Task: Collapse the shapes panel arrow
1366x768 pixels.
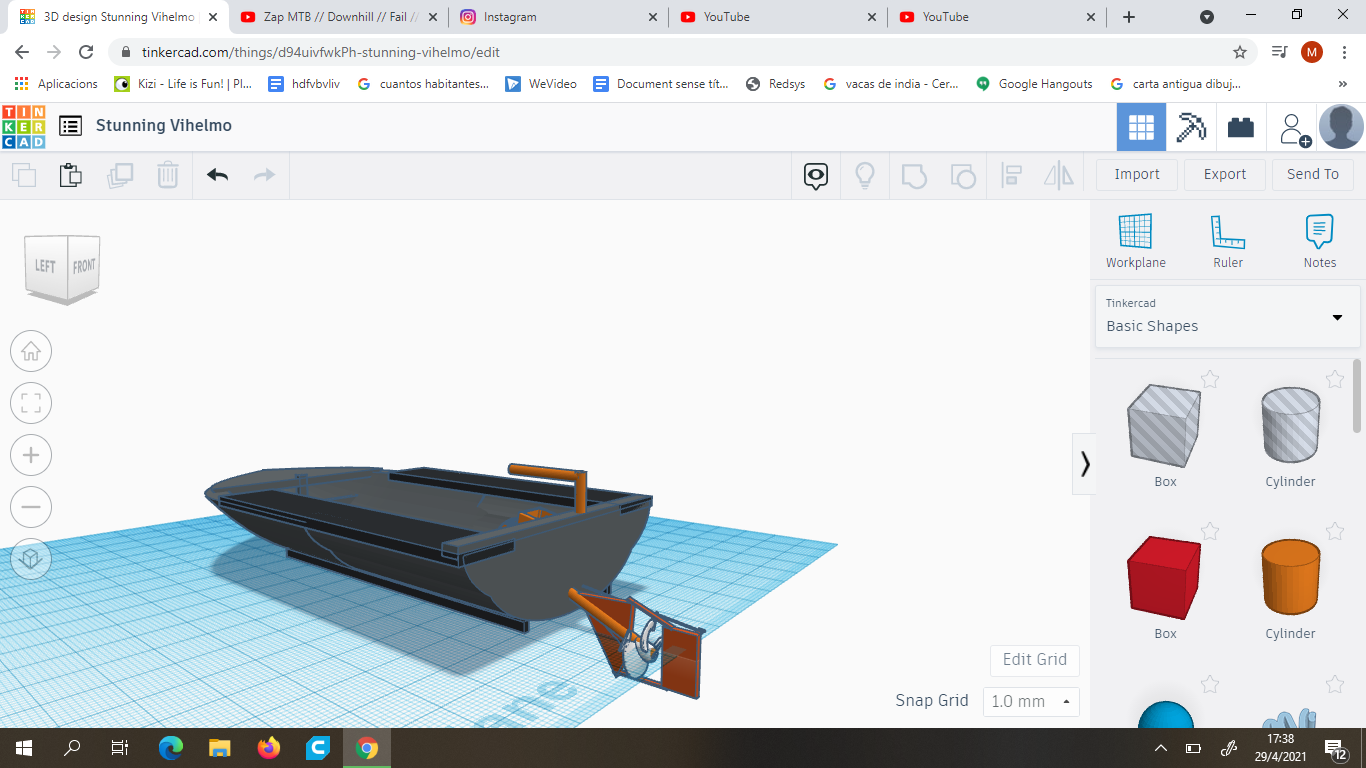Action: point(1084,464)
